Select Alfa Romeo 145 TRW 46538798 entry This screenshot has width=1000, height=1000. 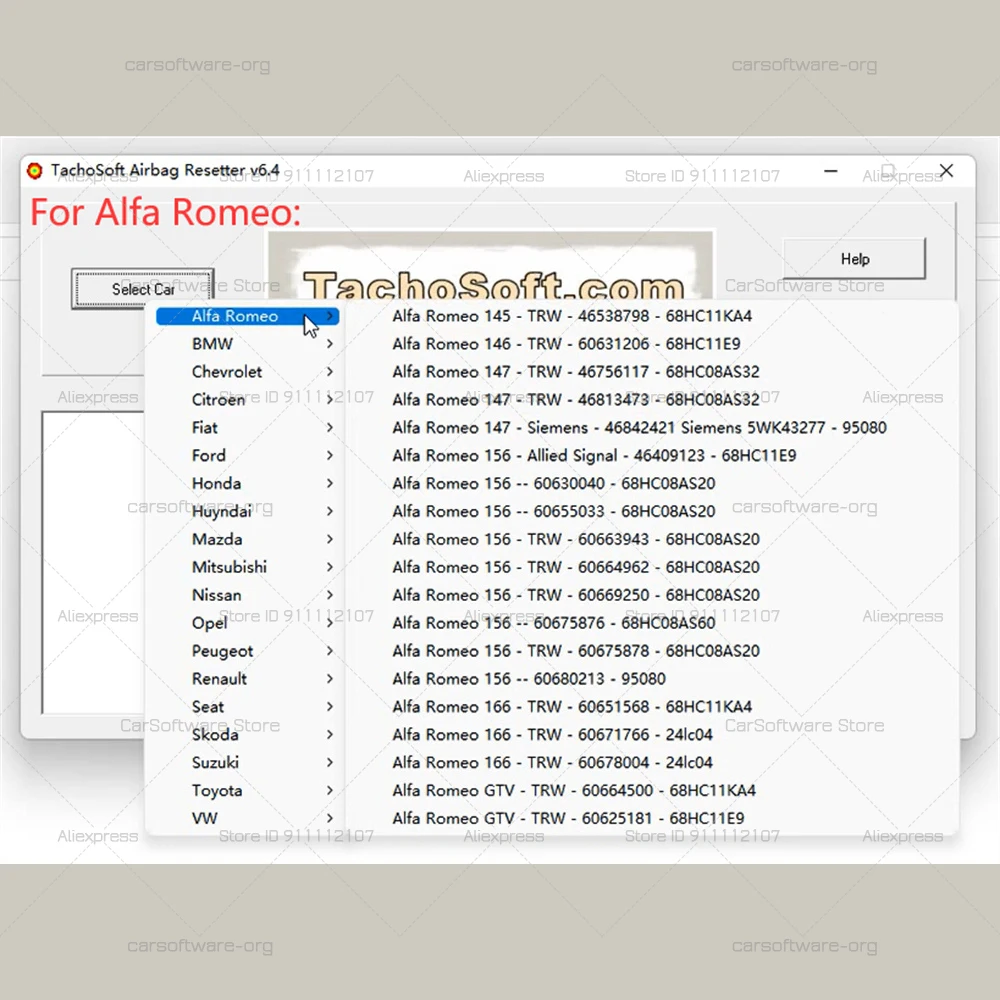pyautogui.click(x=572, y=316)
